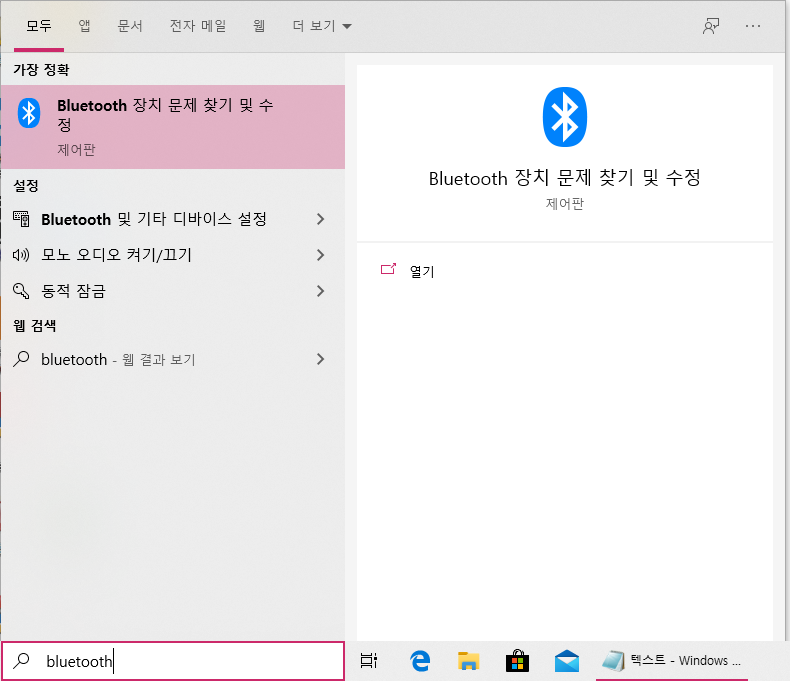
Task: Click the key icon next to 동적 잠금
Action: click(x=21, y=291)
